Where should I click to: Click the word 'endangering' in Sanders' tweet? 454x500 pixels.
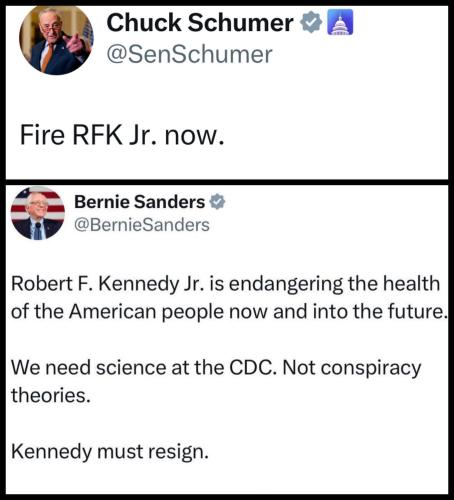286,285
